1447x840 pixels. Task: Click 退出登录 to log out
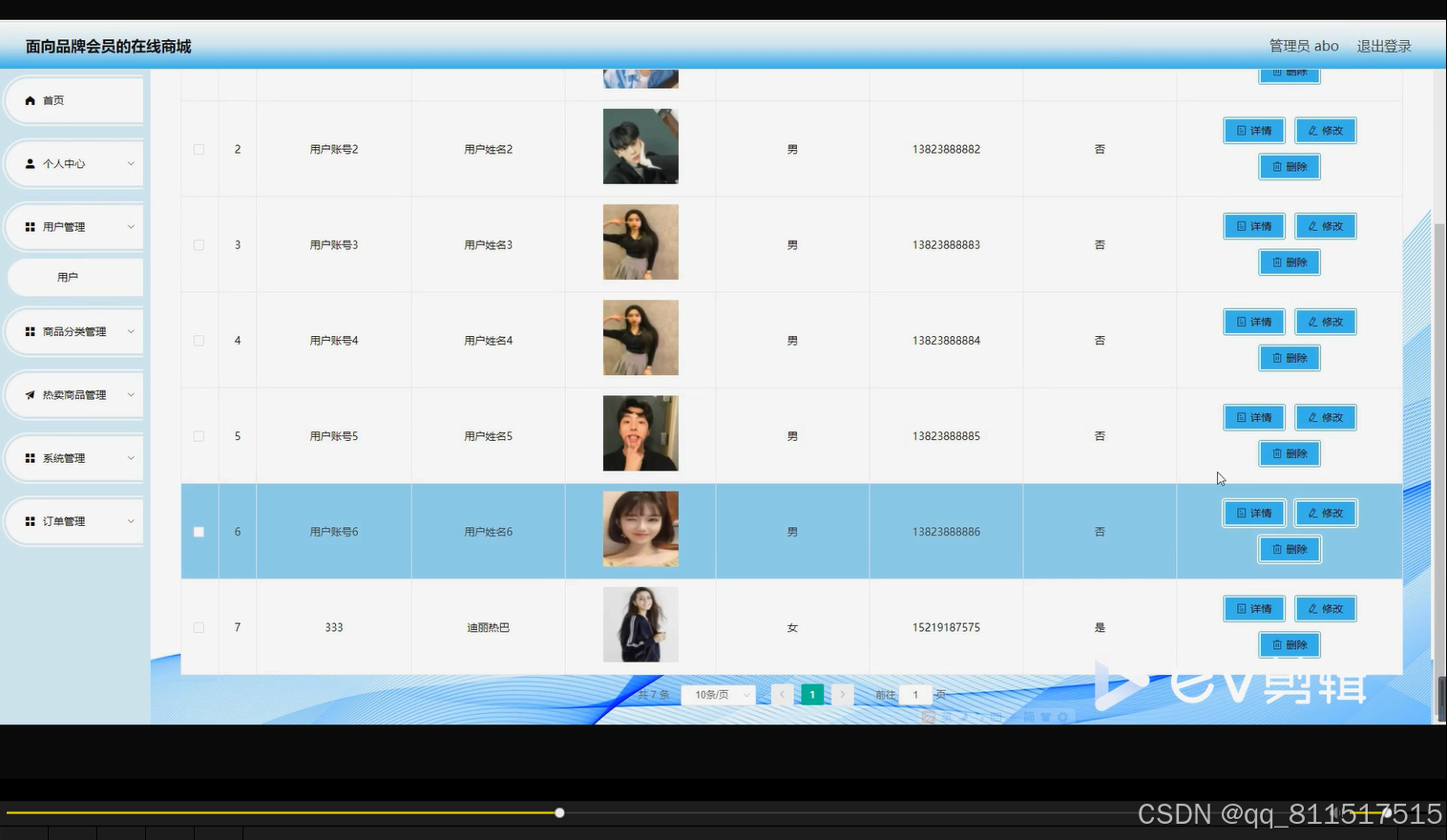(x=1384, y=46)
